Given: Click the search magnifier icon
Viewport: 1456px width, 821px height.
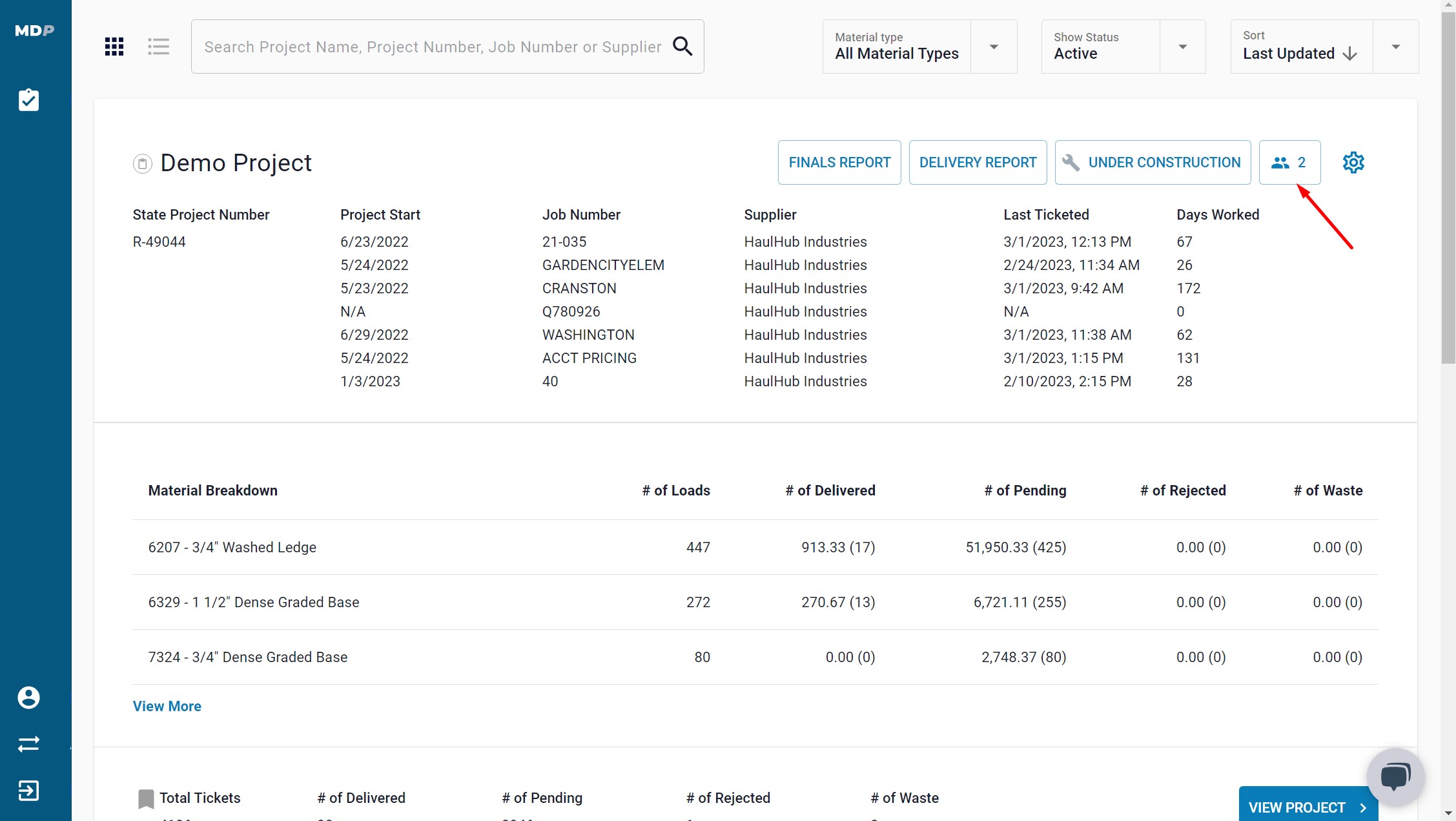Looking at the screenshot, I should pos(682,47).
